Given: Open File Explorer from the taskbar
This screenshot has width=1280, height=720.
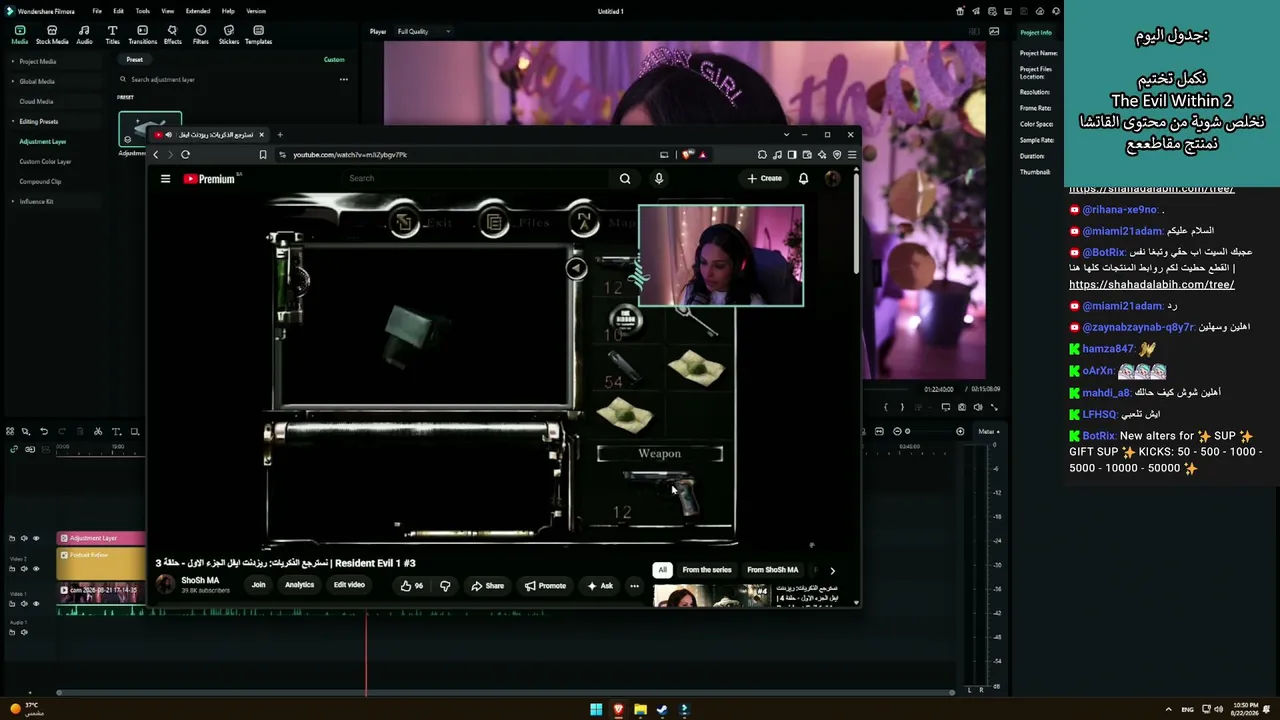Looking at the screenshot, I should point(640,710).
